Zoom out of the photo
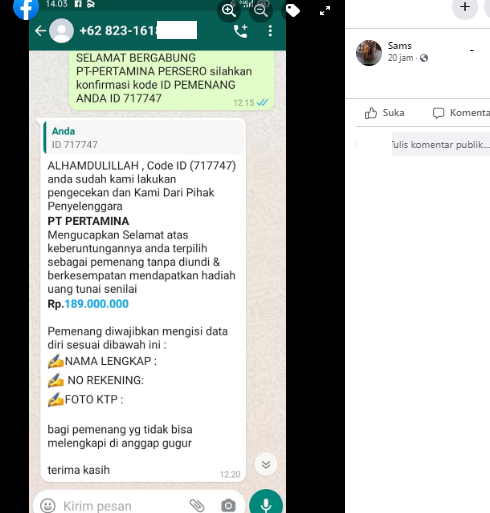Screen dimensions: 490x513 (261, 11)
